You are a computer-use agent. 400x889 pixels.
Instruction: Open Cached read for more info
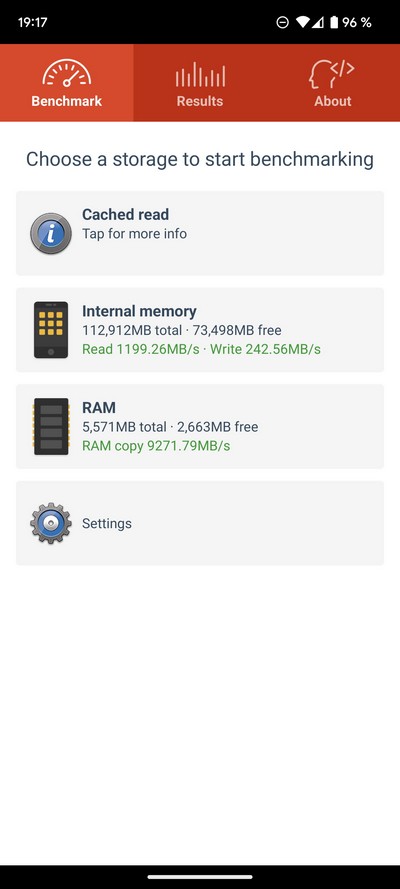(x=200, y=233)
